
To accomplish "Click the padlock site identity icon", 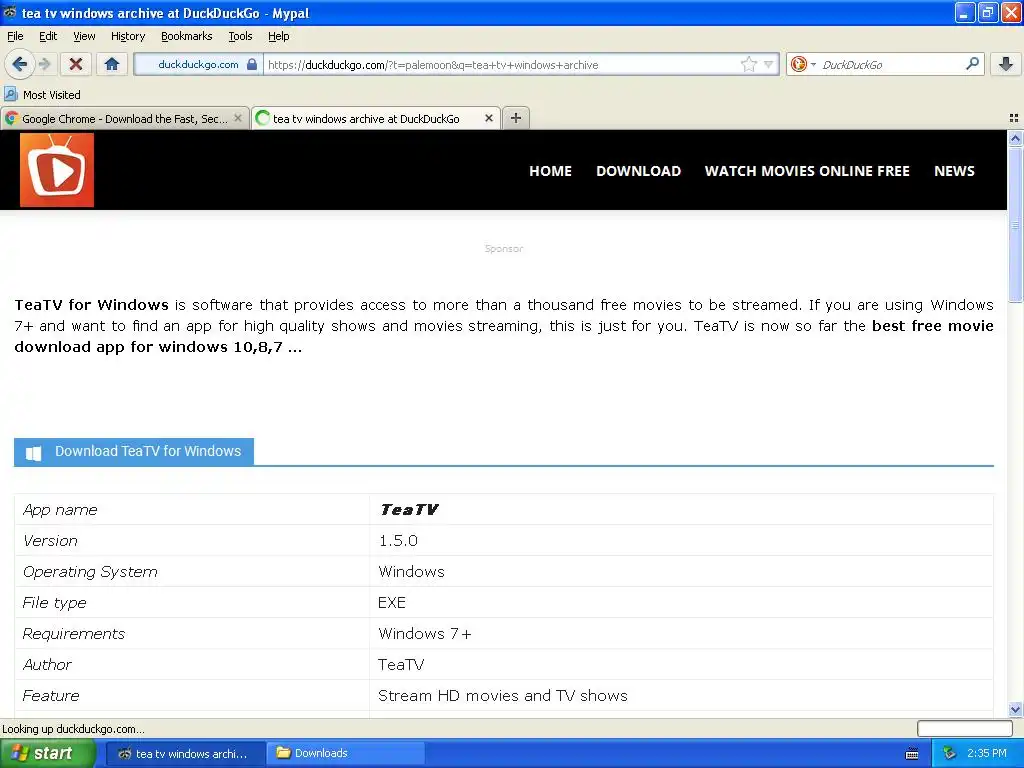I will [x=251, y=64].
